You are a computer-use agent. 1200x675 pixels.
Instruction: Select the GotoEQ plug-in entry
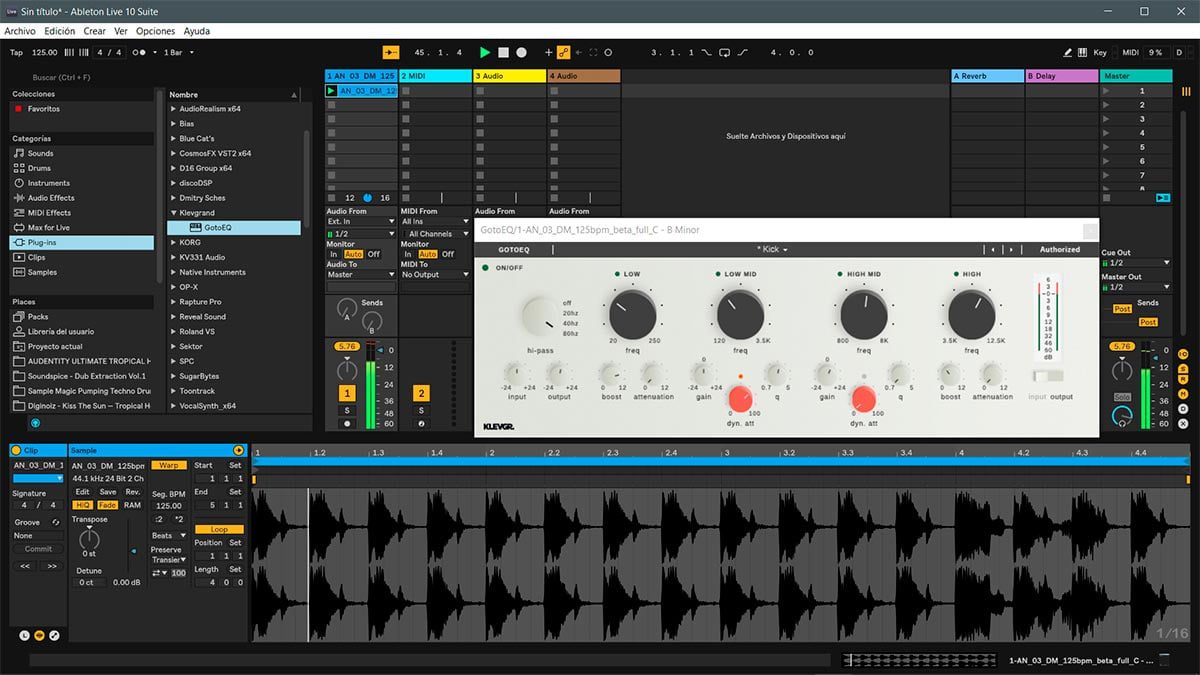233,227
